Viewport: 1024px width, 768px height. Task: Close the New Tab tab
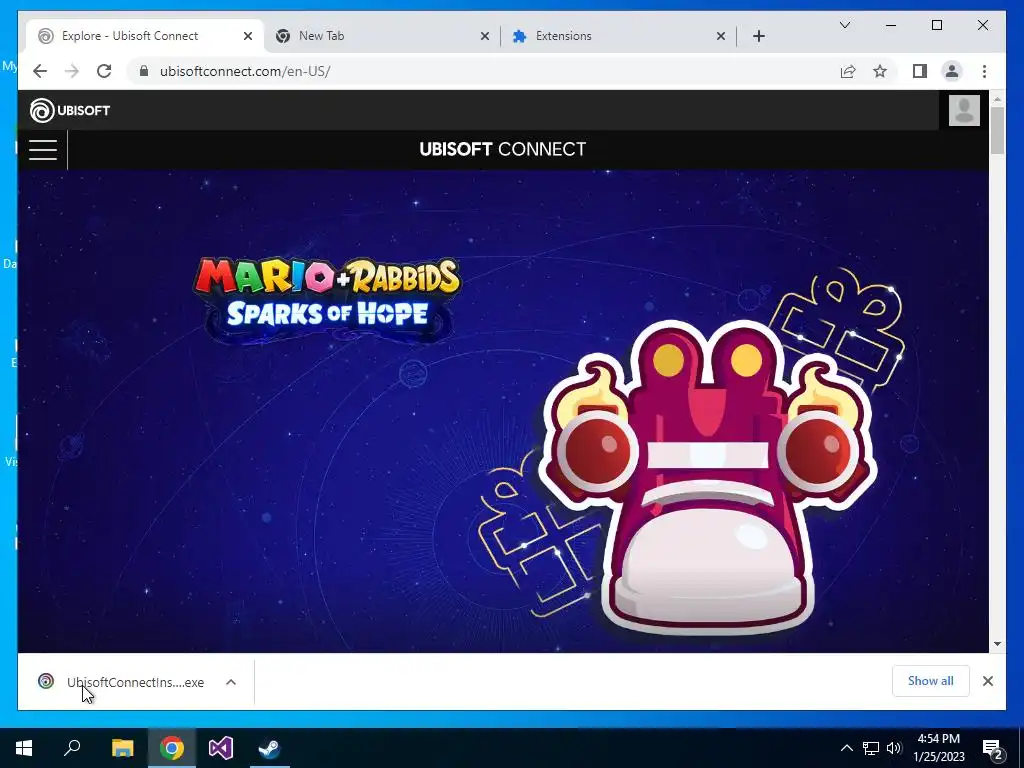(485, 36)
